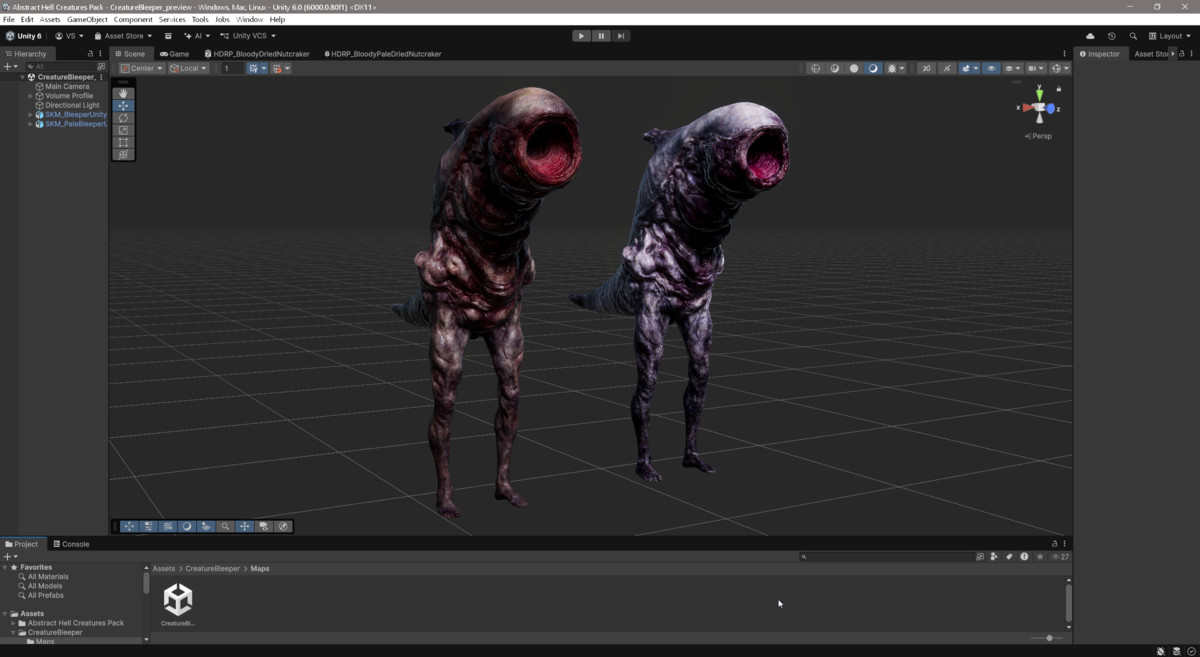Select the Hand view tool
Image resolution: width=1200 pixels, height=657 pixels.
click(123, 93)
